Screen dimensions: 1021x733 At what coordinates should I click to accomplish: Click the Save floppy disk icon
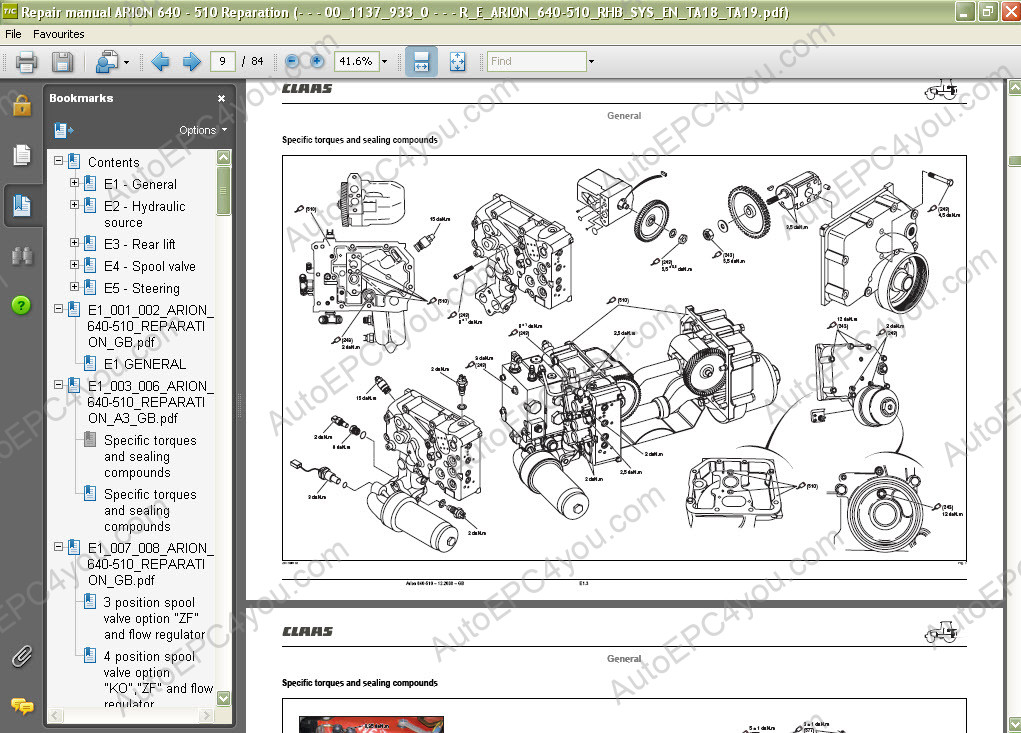coord(62,62)
